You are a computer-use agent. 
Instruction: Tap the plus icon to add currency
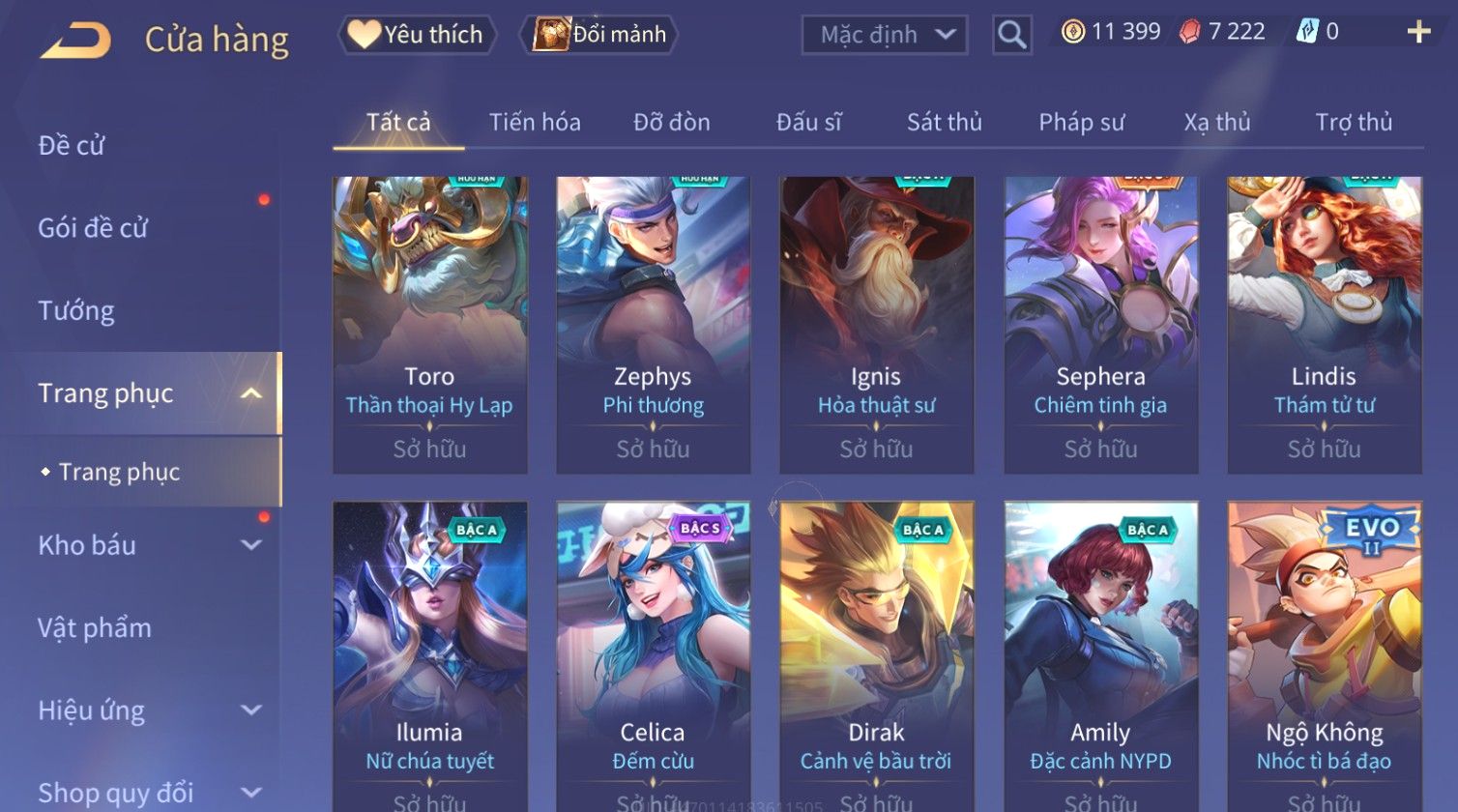(x=1418, y=33)
